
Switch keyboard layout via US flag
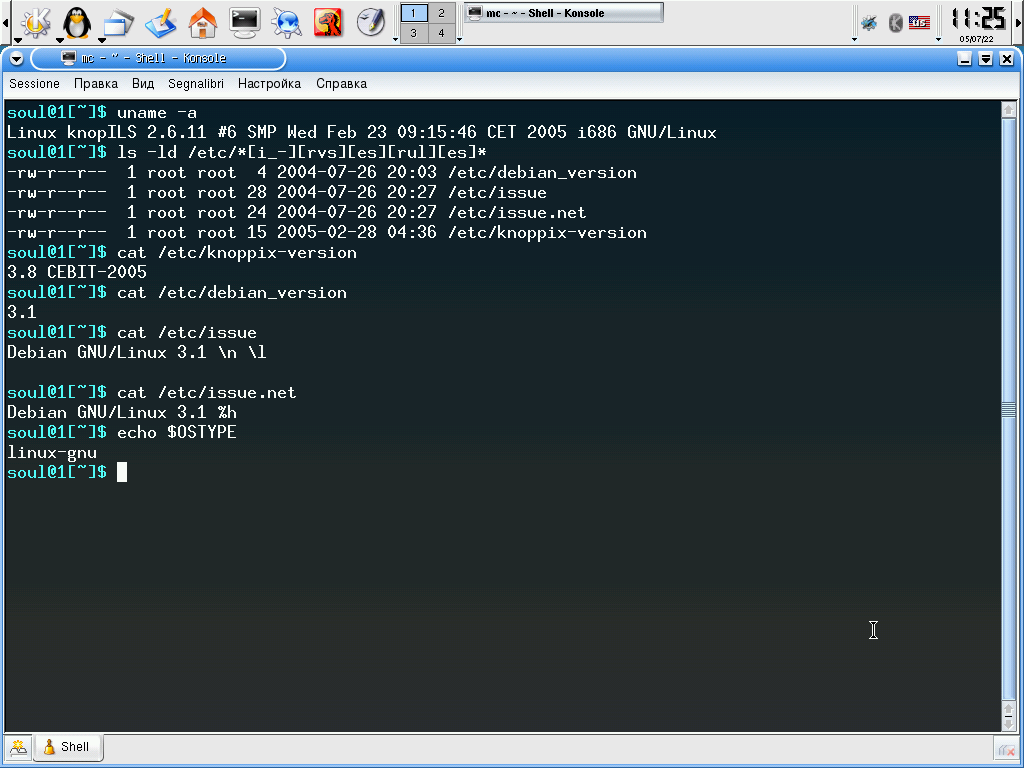(919, 23)
